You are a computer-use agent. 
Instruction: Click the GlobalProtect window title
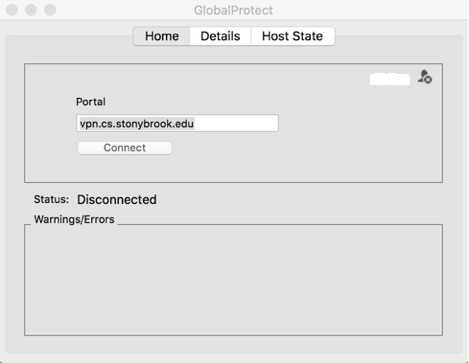point(233,10)
